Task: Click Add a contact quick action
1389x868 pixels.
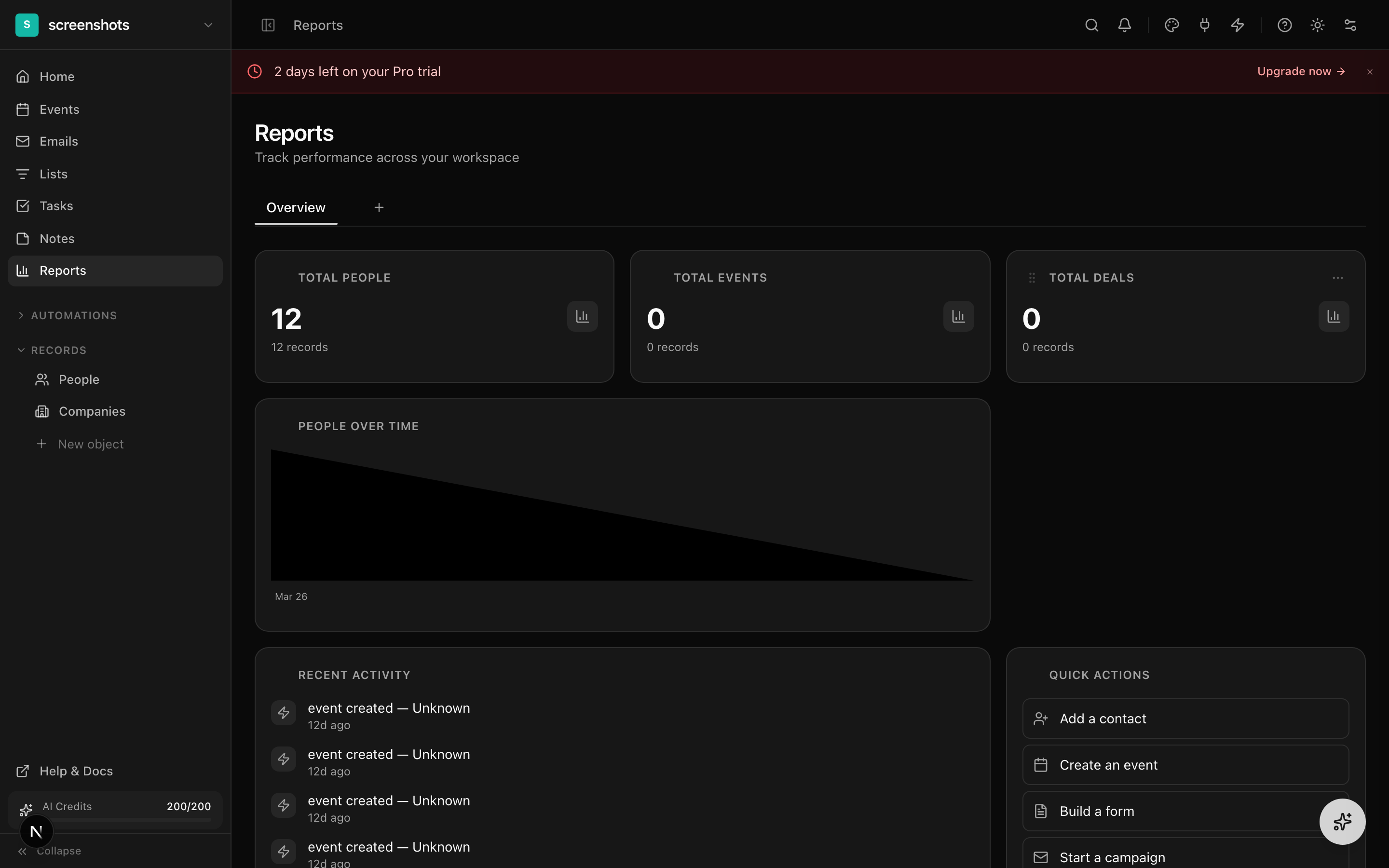Action: [1185, 719]
